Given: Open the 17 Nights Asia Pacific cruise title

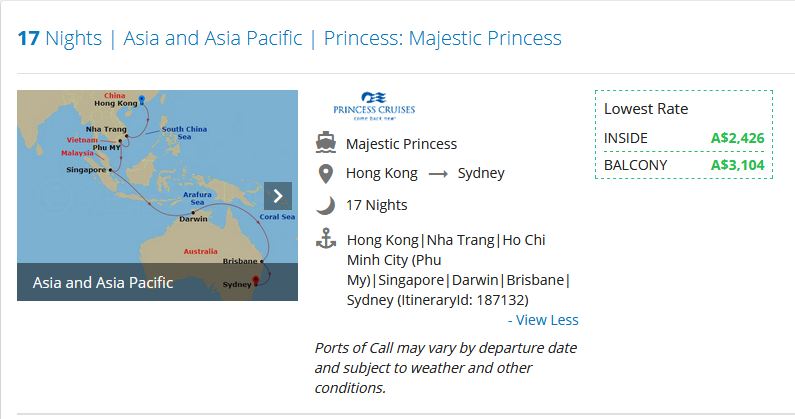Looking at the screenshot, I should pyautogui.click(x=290, y=38).
